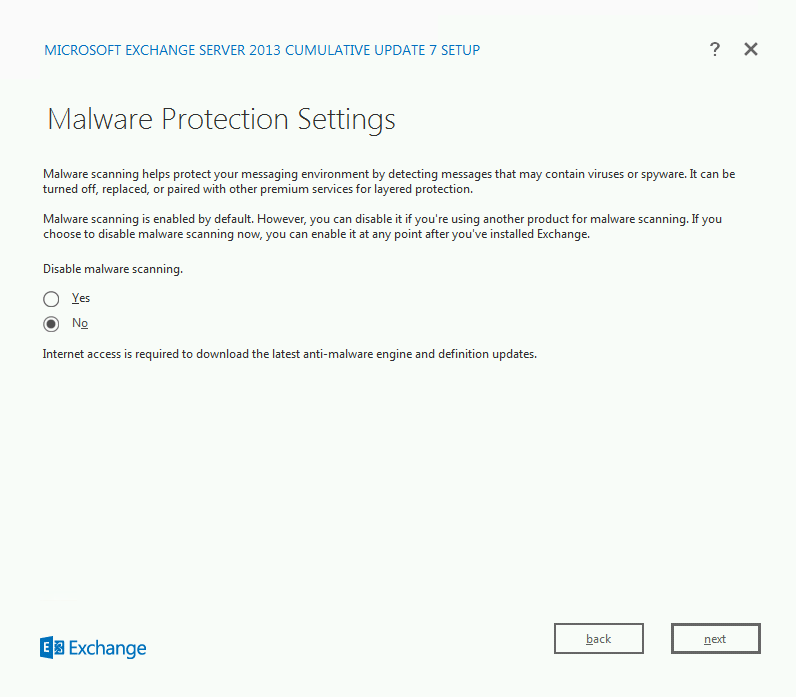Open setup help via question mark icon
The width and height of the screenshot is (796, 697).
tap(715, 49)
